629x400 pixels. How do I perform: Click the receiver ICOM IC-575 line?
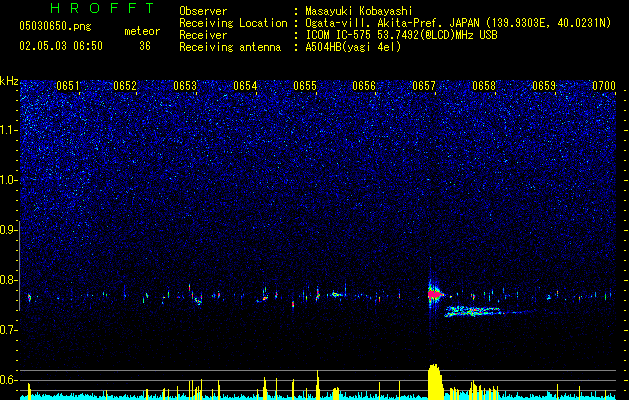click(401, 35)
